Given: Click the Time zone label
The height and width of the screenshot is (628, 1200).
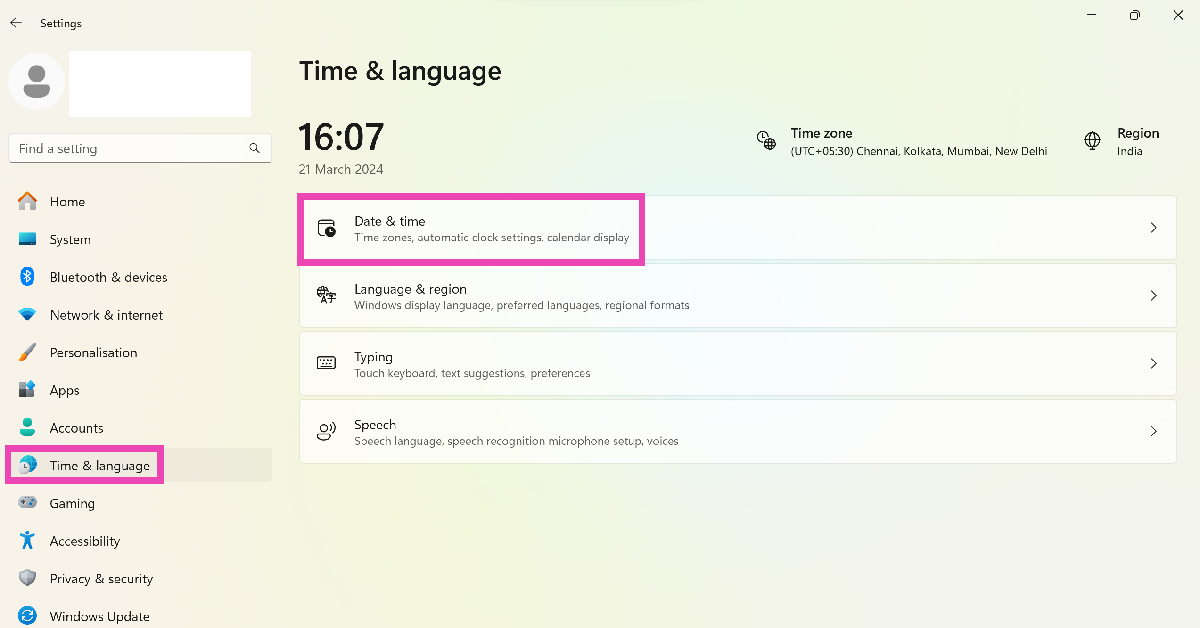Looking at the screenshot, I should coord(821,133).
